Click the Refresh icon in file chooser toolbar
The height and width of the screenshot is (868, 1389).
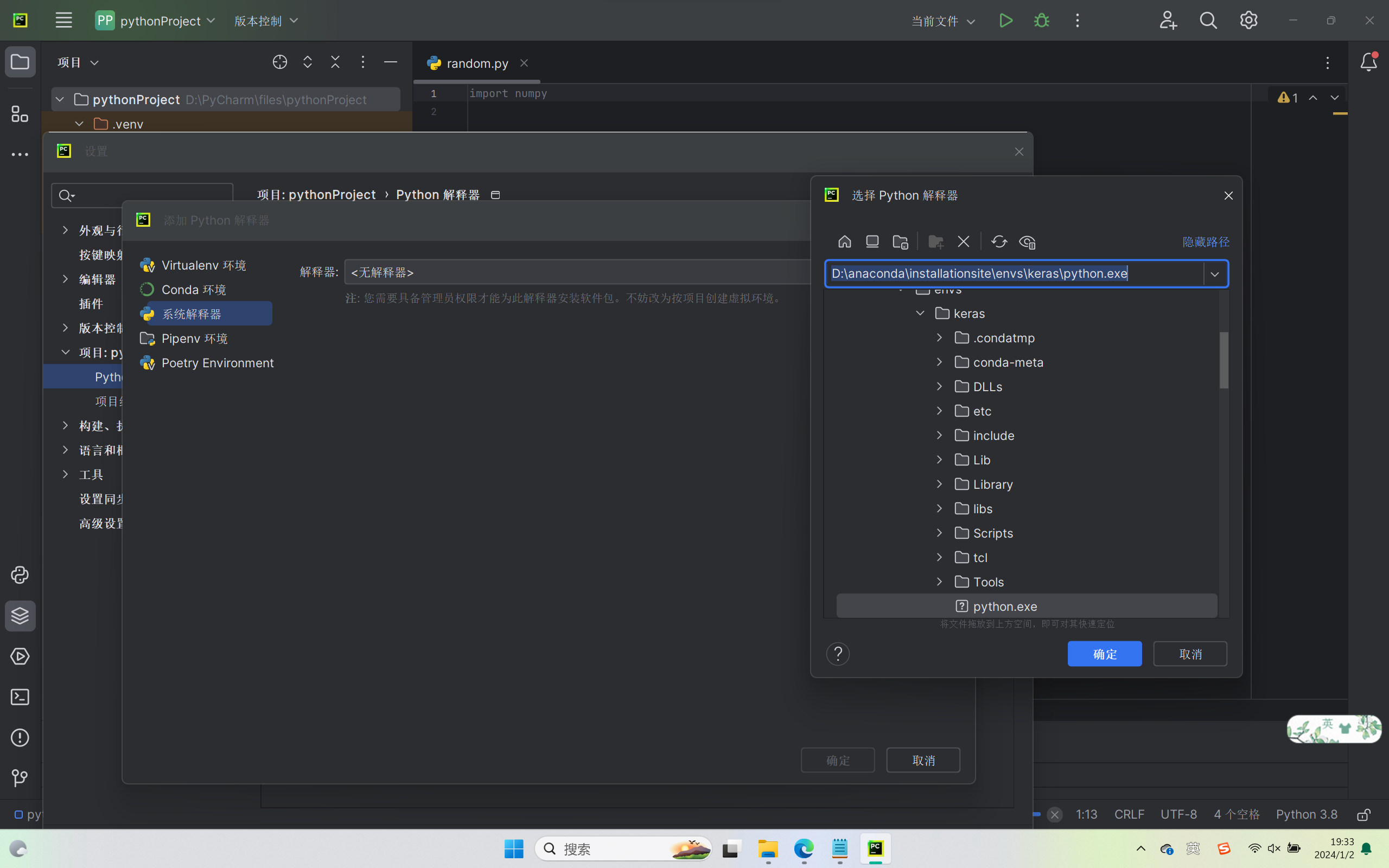pyautogui.click(x=999, y=242)
